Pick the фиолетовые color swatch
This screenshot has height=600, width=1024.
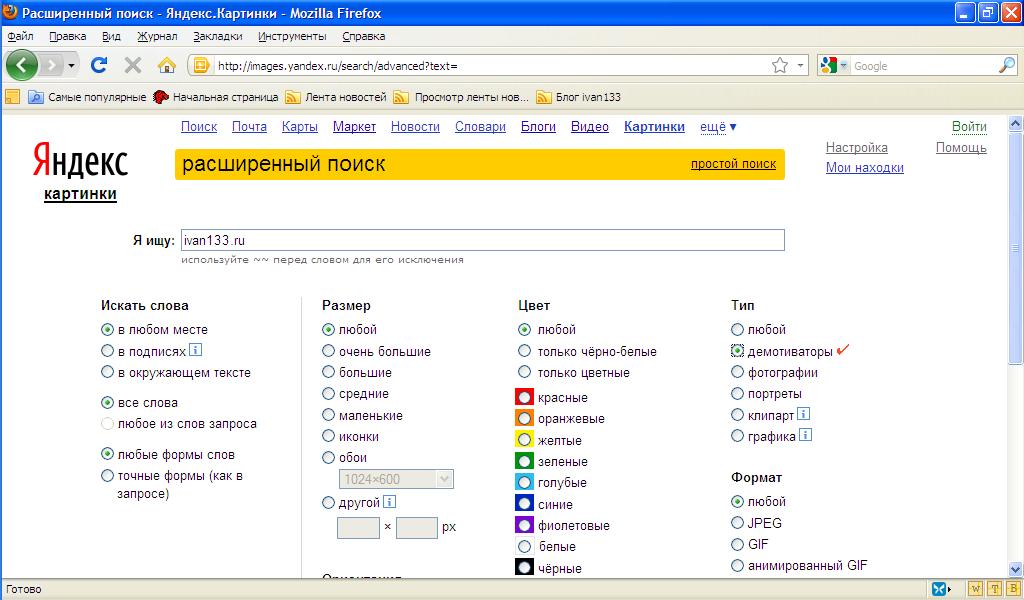(x=524, y=526)
